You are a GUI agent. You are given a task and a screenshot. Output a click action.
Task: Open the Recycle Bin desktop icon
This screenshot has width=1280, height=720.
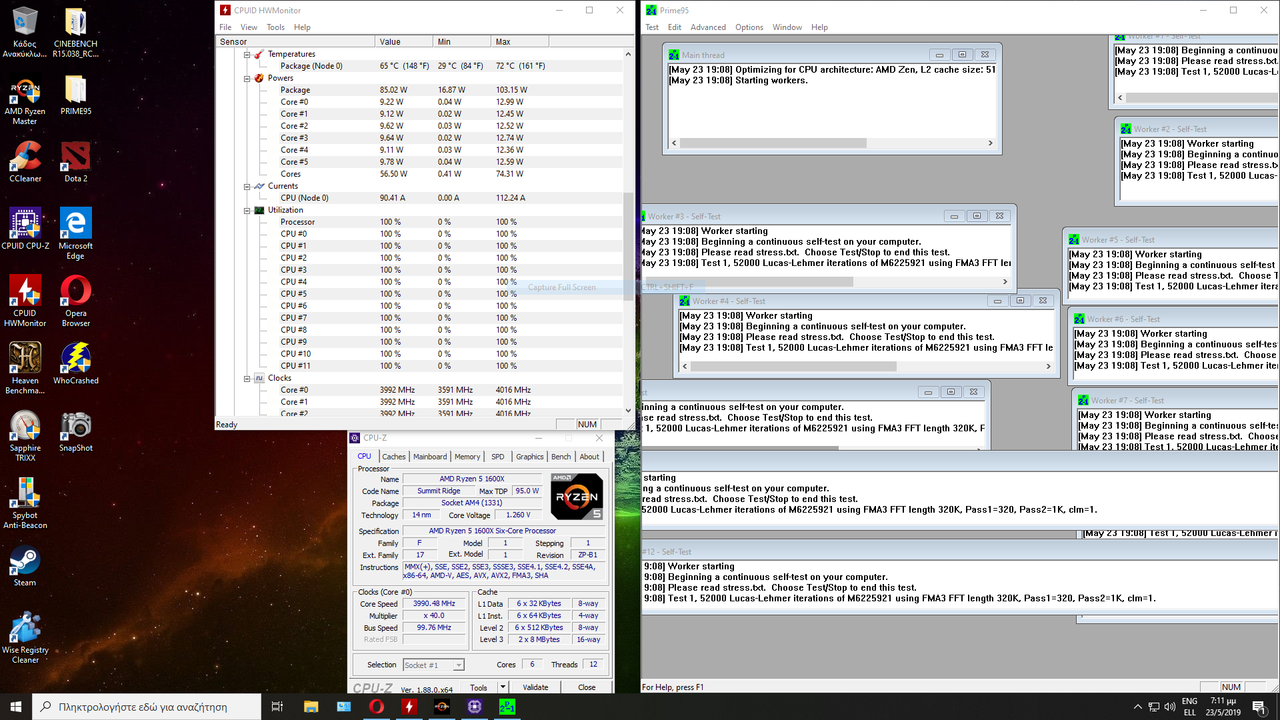point(25,33)
